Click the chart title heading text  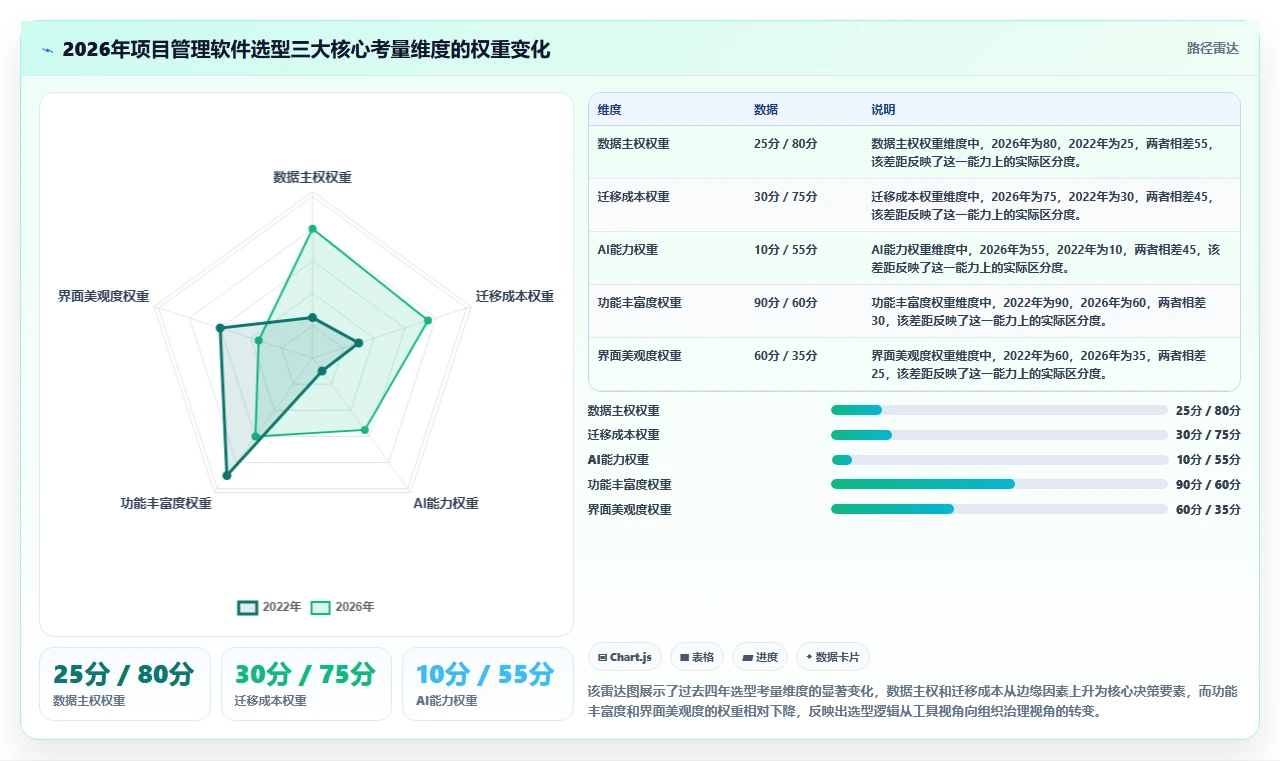click(x=306, y=50)
